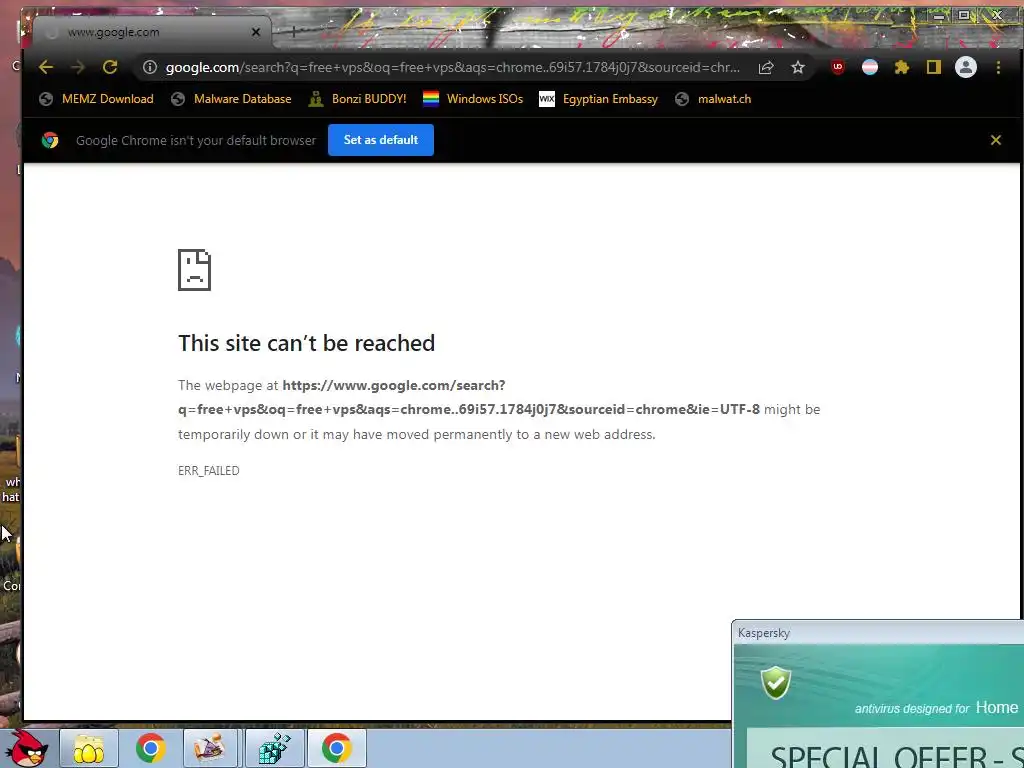
Task: Maximize the Chrome window
Action: [x=964, y=15]
